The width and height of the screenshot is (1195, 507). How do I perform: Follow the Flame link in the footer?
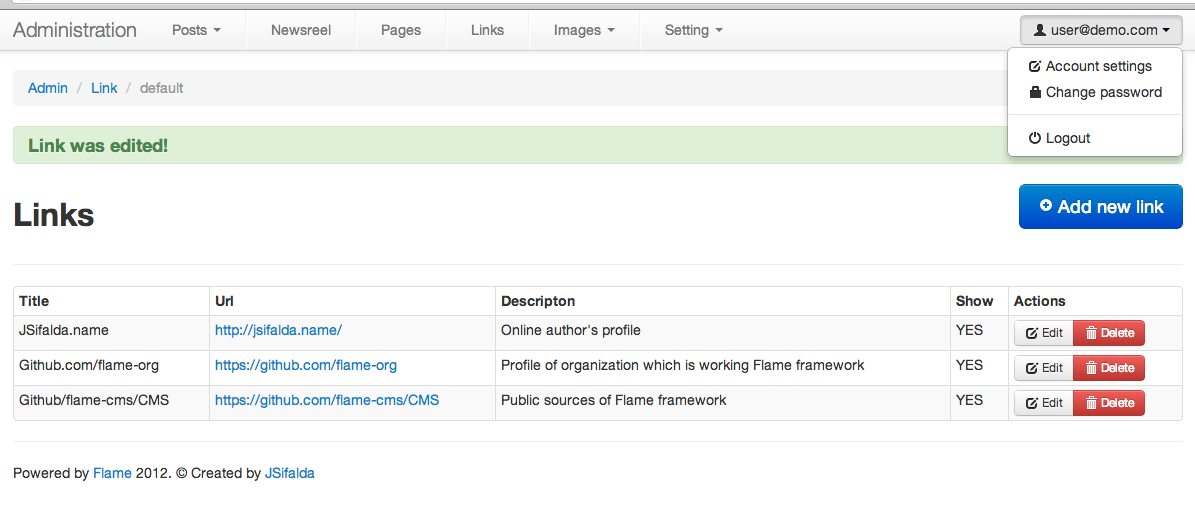point(112,473)
